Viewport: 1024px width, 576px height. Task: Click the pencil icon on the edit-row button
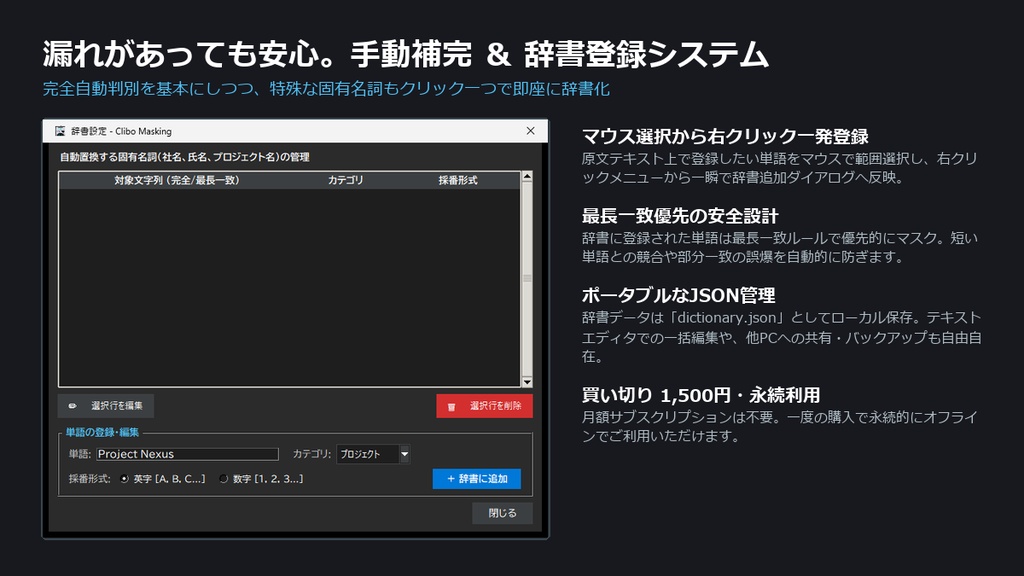(72, 406)
